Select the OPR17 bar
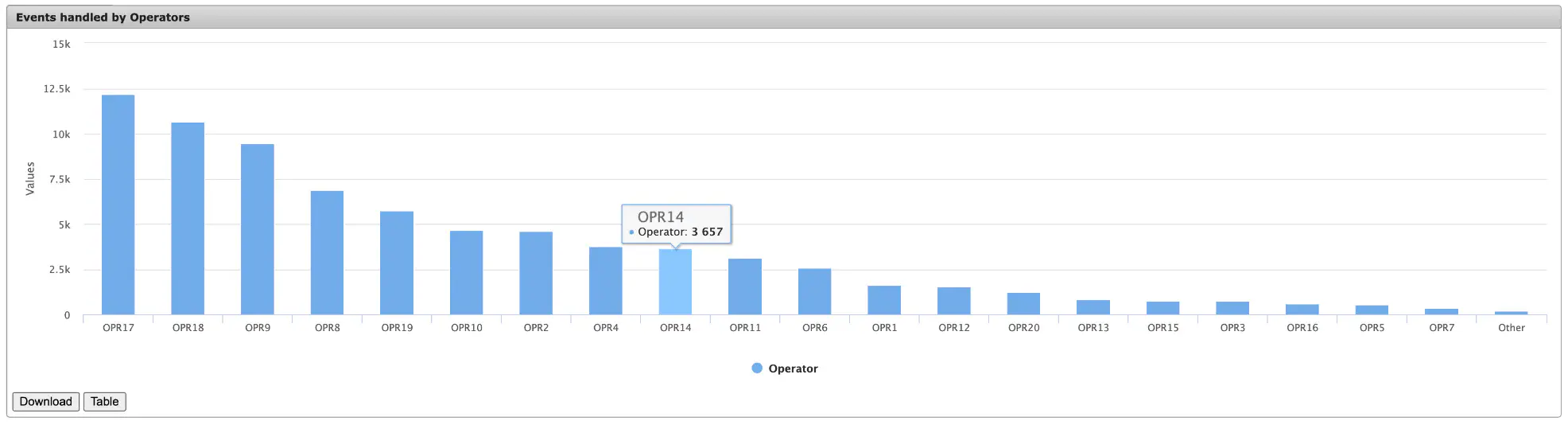The width and height of the screenshot is (1568, 425). 118,205
